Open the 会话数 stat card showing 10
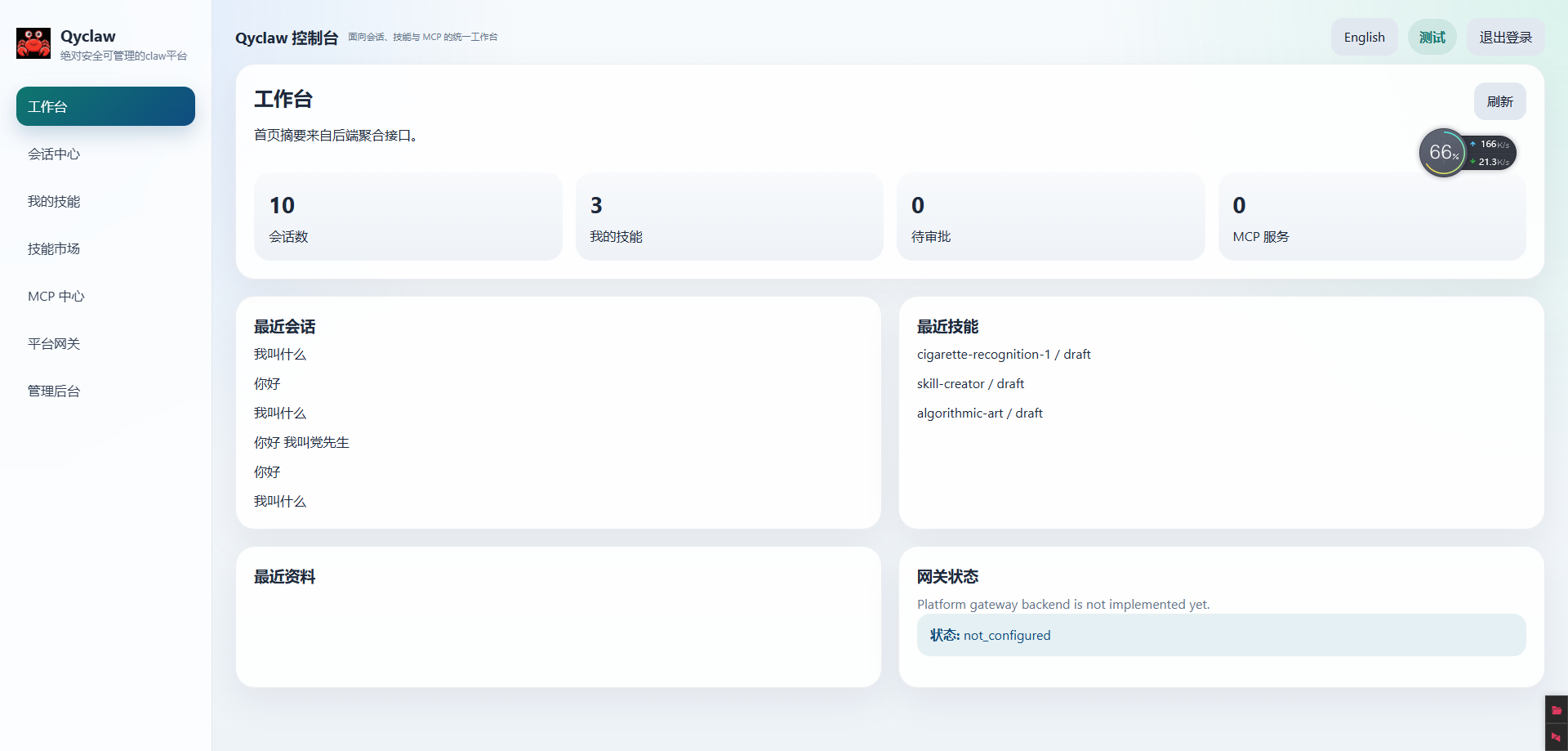This screenshot has height=751, width=1568. click(x=408, y=217)
